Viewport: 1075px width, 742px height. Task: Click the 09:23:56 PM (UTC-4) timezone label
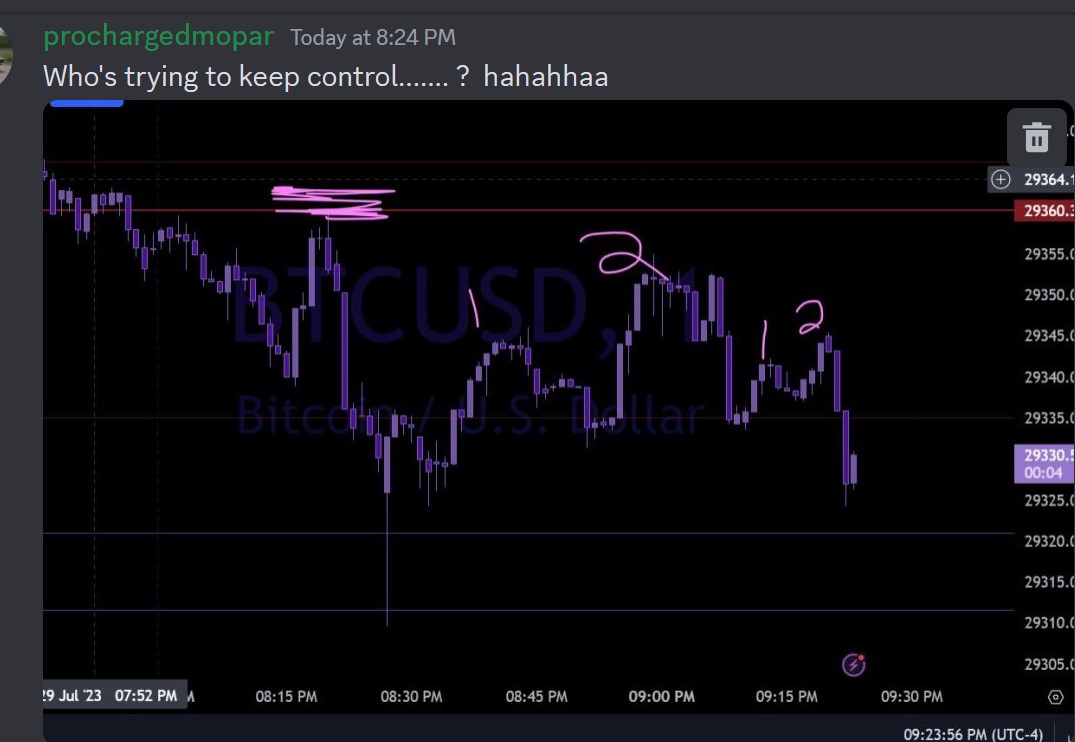tap(973, 734)
